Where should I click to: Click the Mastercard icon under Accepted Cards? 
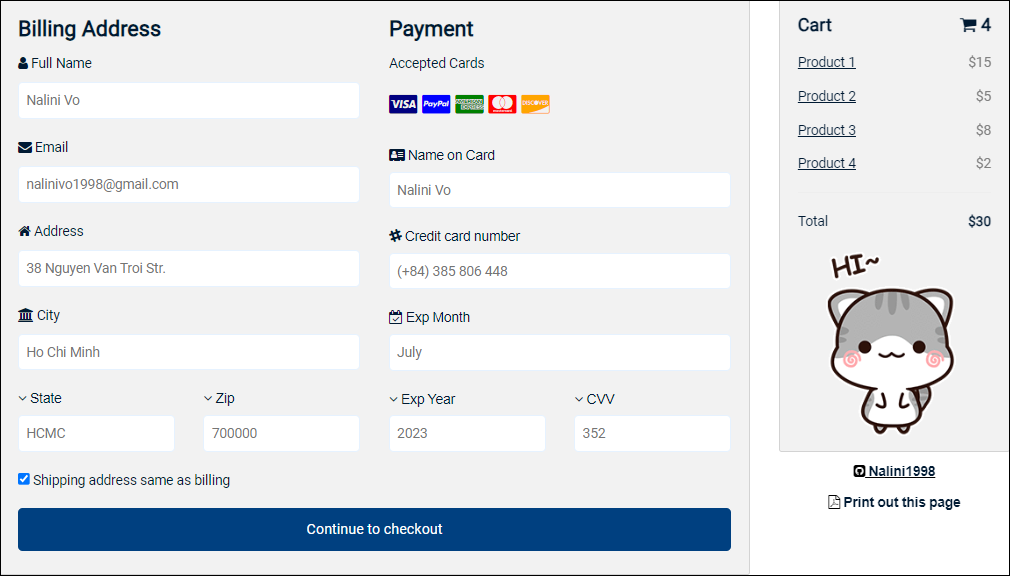[502, 103]
